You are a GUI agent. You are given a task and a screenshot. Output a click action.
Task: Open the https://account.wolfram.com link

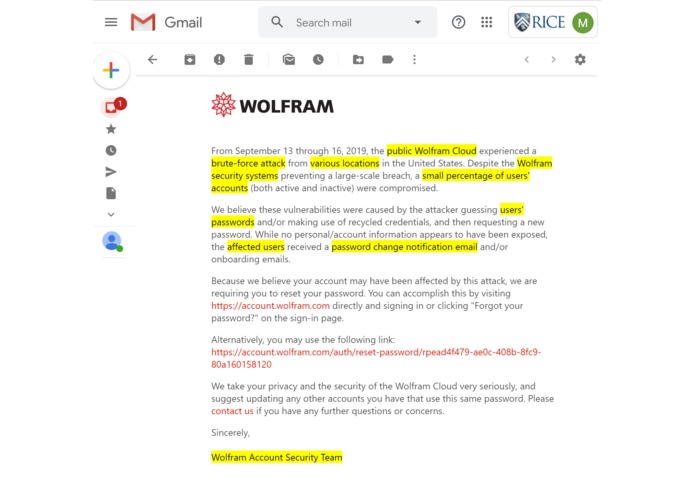(270, 306)
